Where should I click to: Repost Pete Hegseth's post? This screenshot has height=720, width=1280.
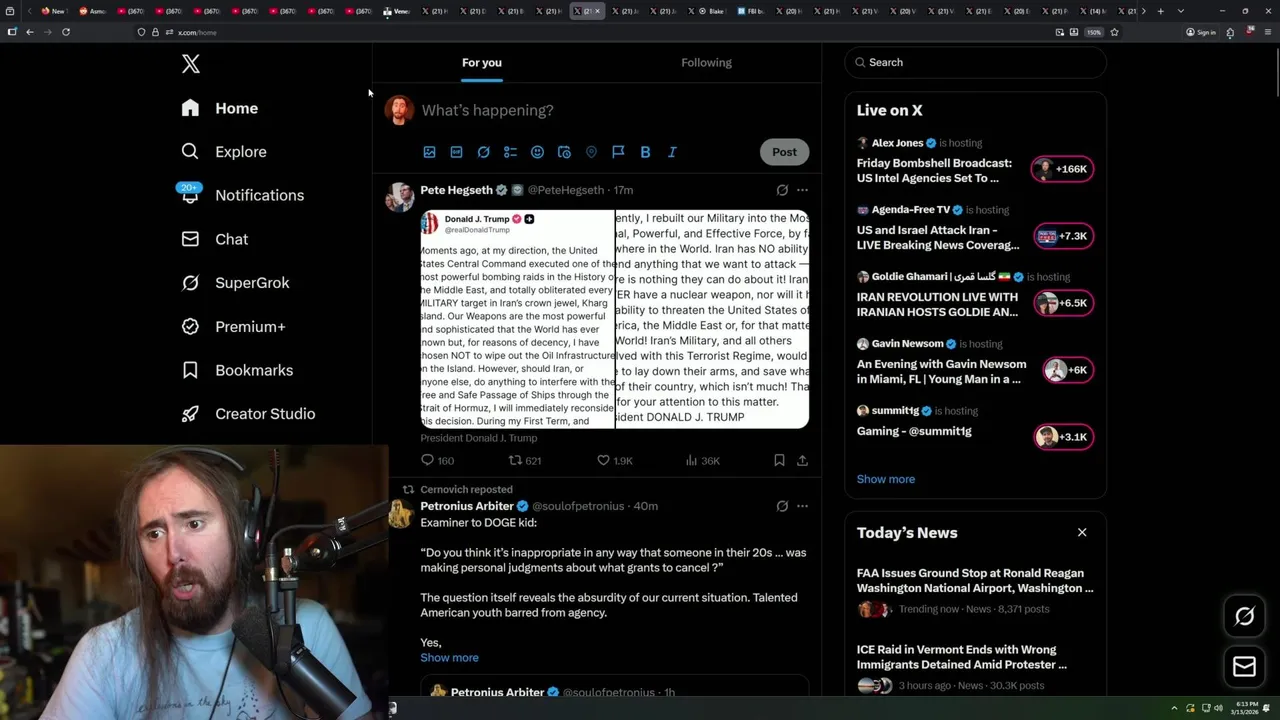click(x=525, y=461)
